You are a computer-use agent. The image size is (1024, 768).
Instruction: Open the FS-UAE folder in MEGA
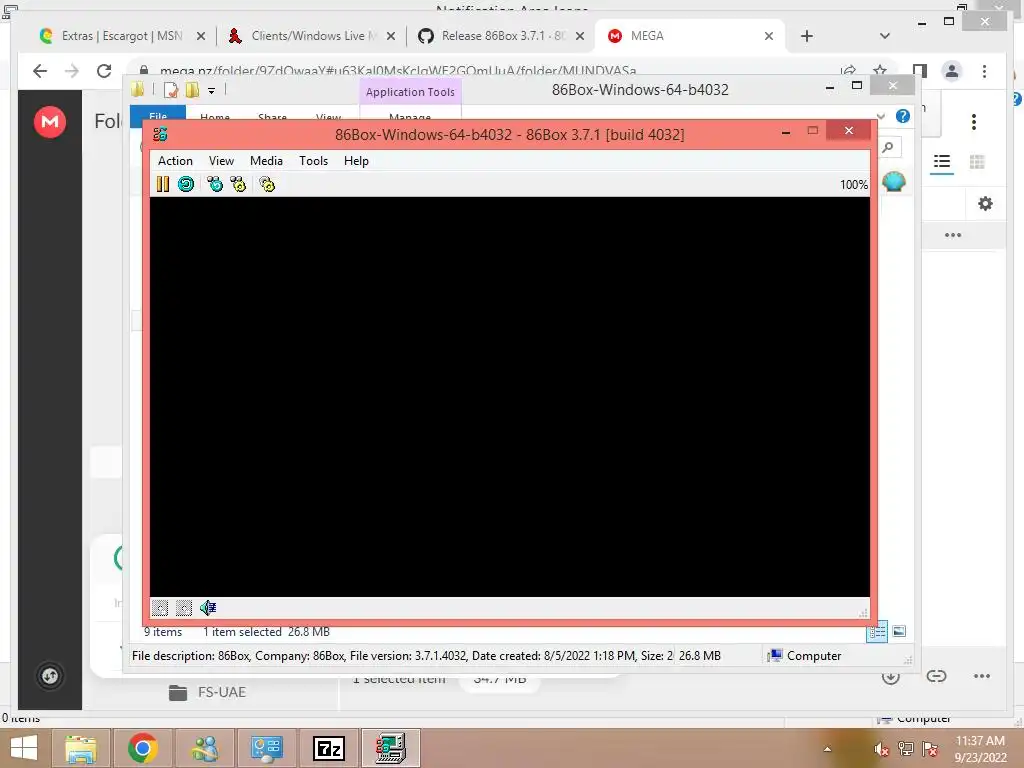(x=208, y=692)
